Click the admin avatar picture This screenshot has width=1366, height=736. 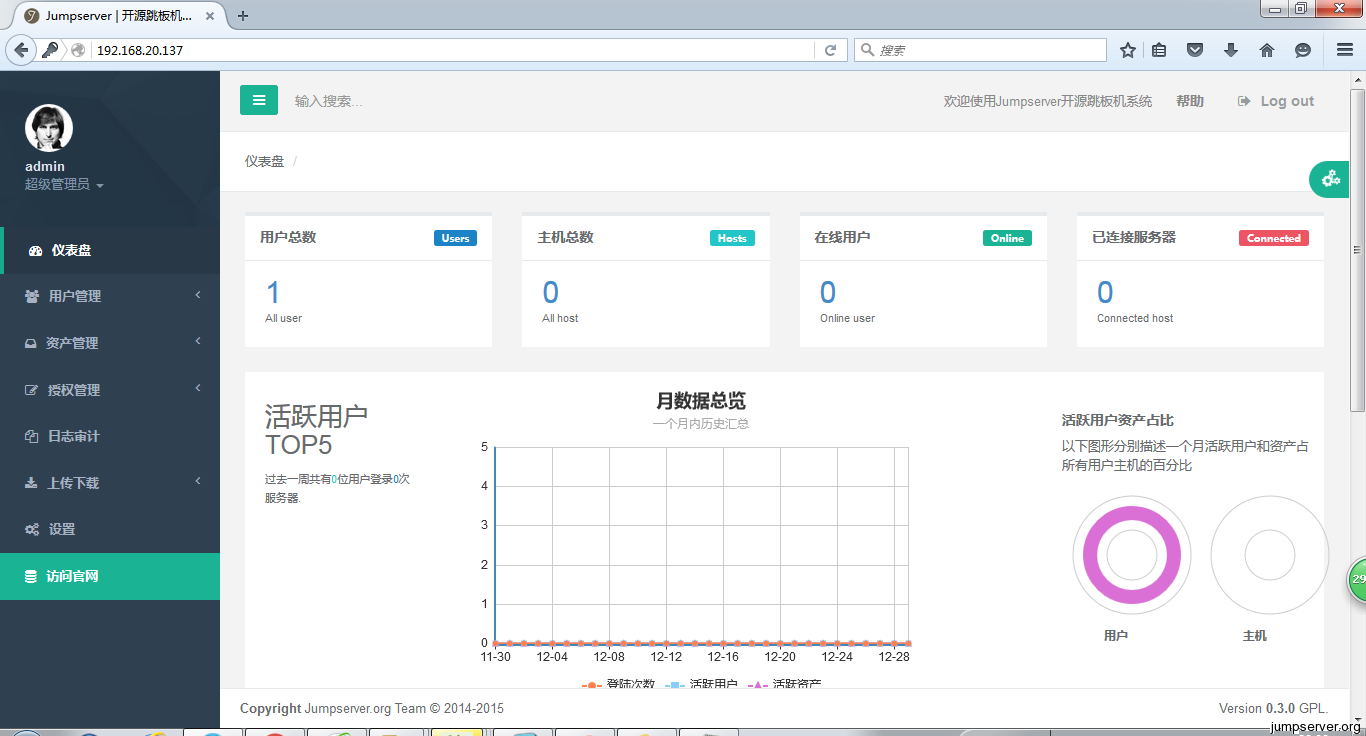coord(49,128)
